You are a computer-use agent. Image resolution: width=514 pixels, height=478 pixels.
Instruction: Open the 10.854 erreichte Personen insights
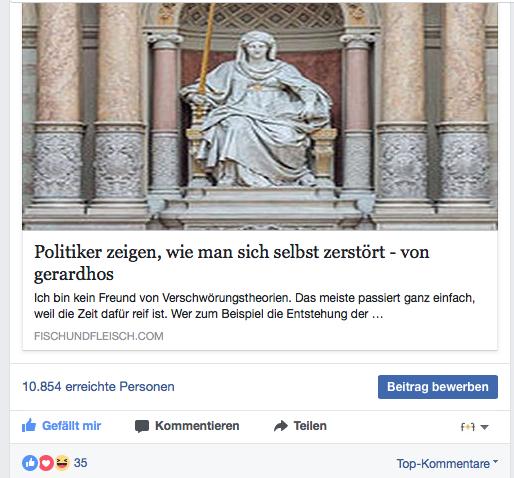pyautogui.click(x=98, y=387)
